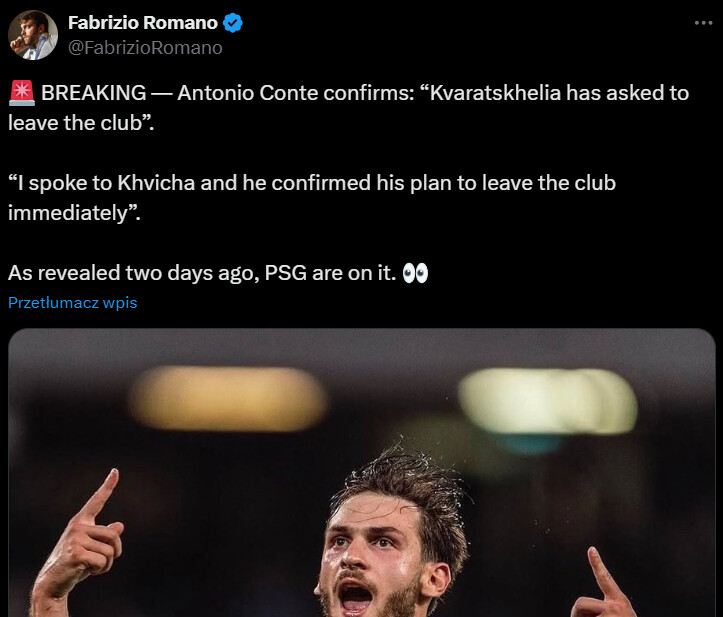This screenshot has height=617, width=723.
Task: Click the blue verified badge
Action: 234,23
